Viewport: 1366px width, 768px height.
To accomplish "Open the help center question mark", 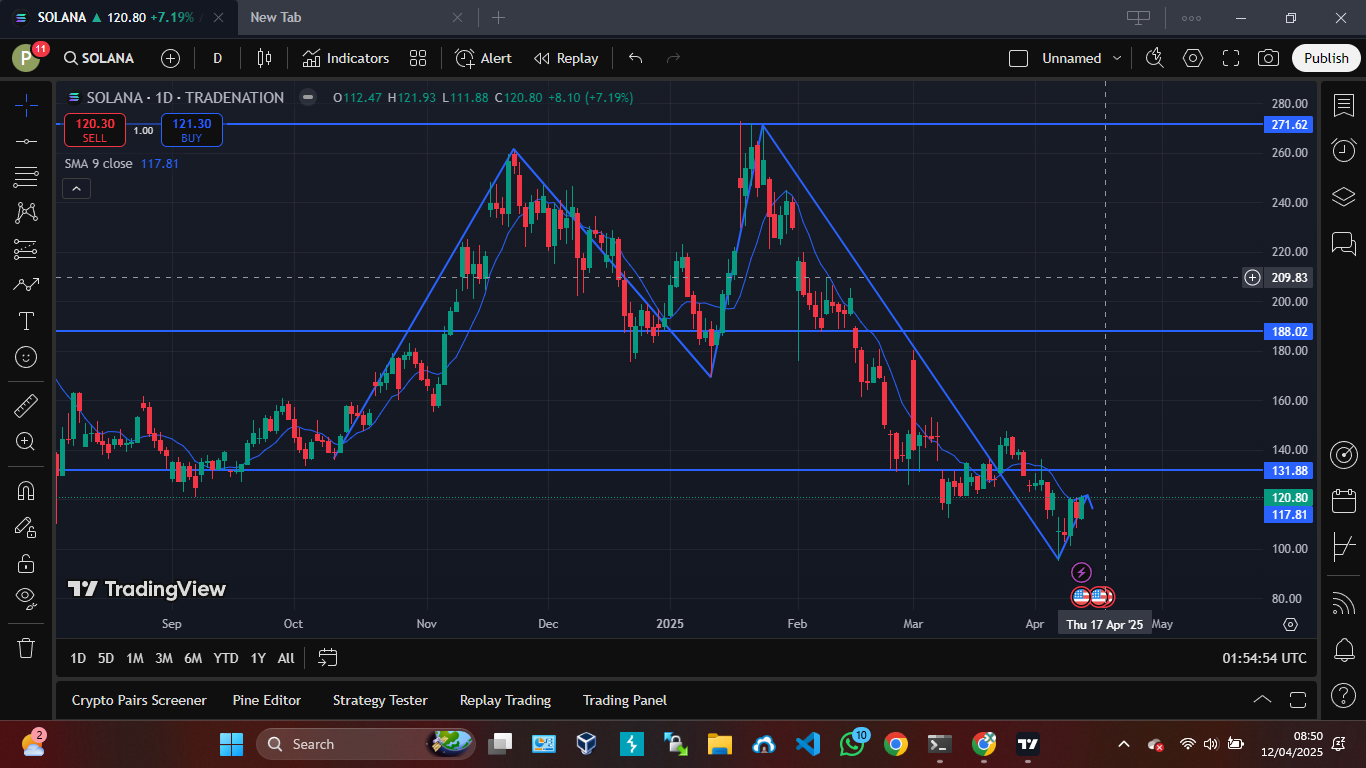I will [1344, 695].
